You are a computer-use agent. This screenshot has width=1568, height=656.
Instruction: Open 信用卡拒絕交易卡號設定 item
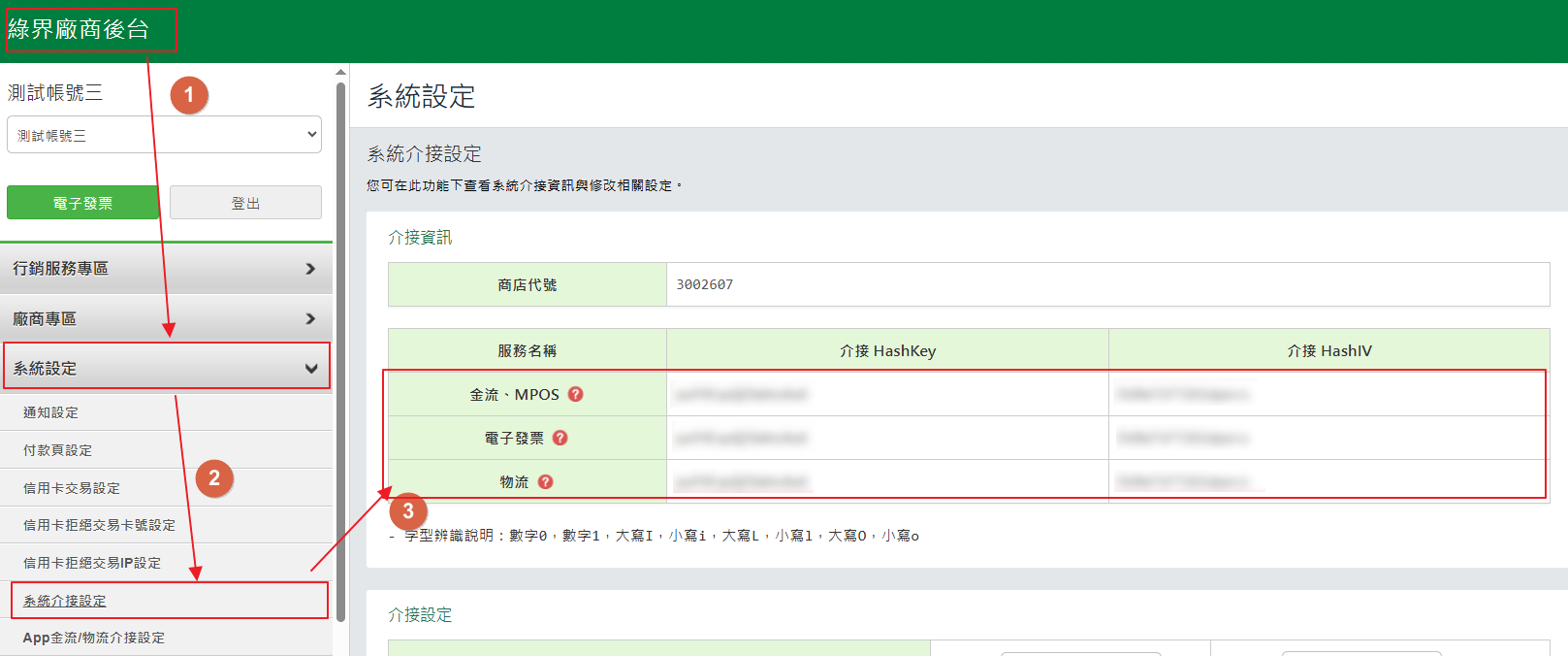pyautogui.click(x=99, y=525)
